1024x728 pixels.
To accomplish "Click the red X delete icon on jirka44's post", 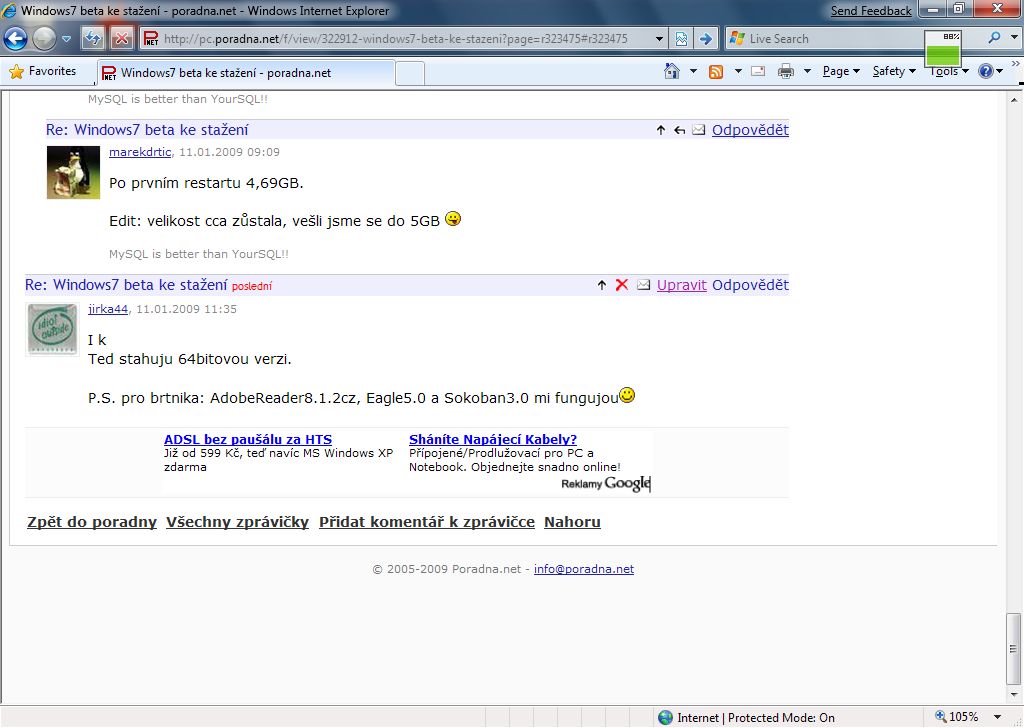I will 622,285.
